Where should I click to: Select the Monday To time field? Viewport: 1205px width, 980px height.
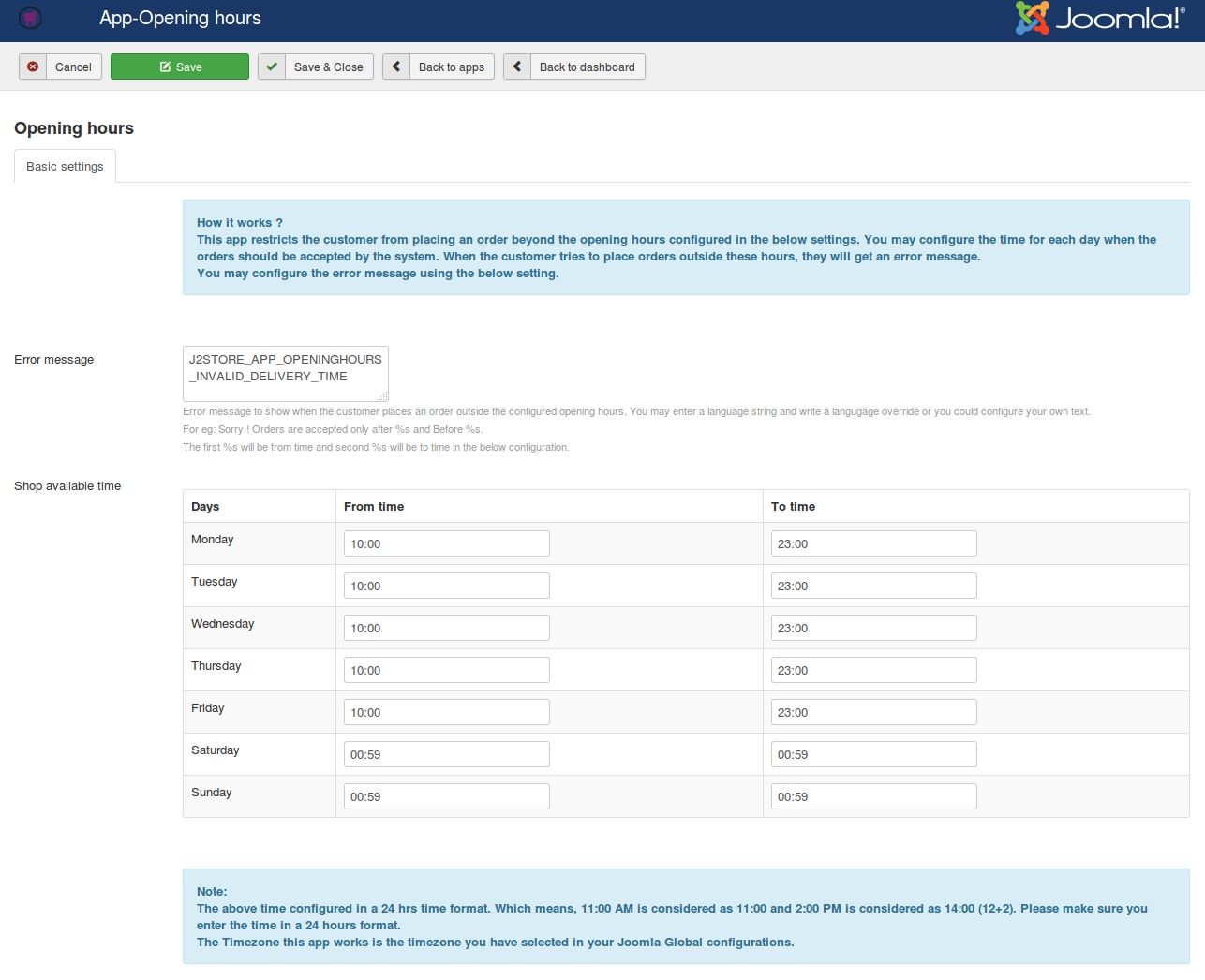point(873,543)
